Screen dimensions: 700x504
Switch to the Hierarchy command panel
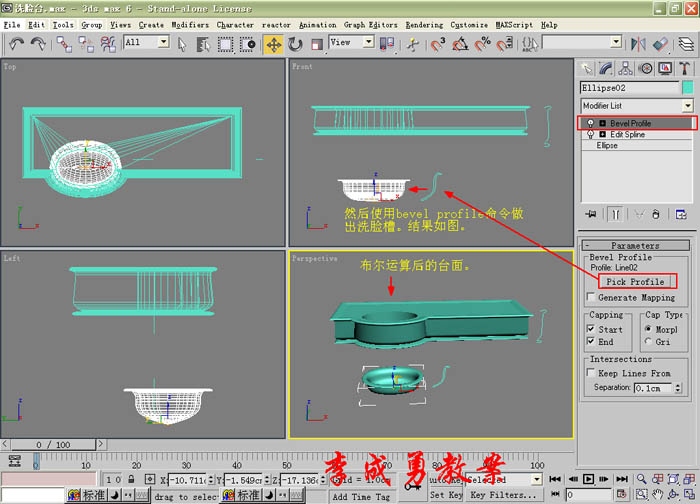coord(625,68)
